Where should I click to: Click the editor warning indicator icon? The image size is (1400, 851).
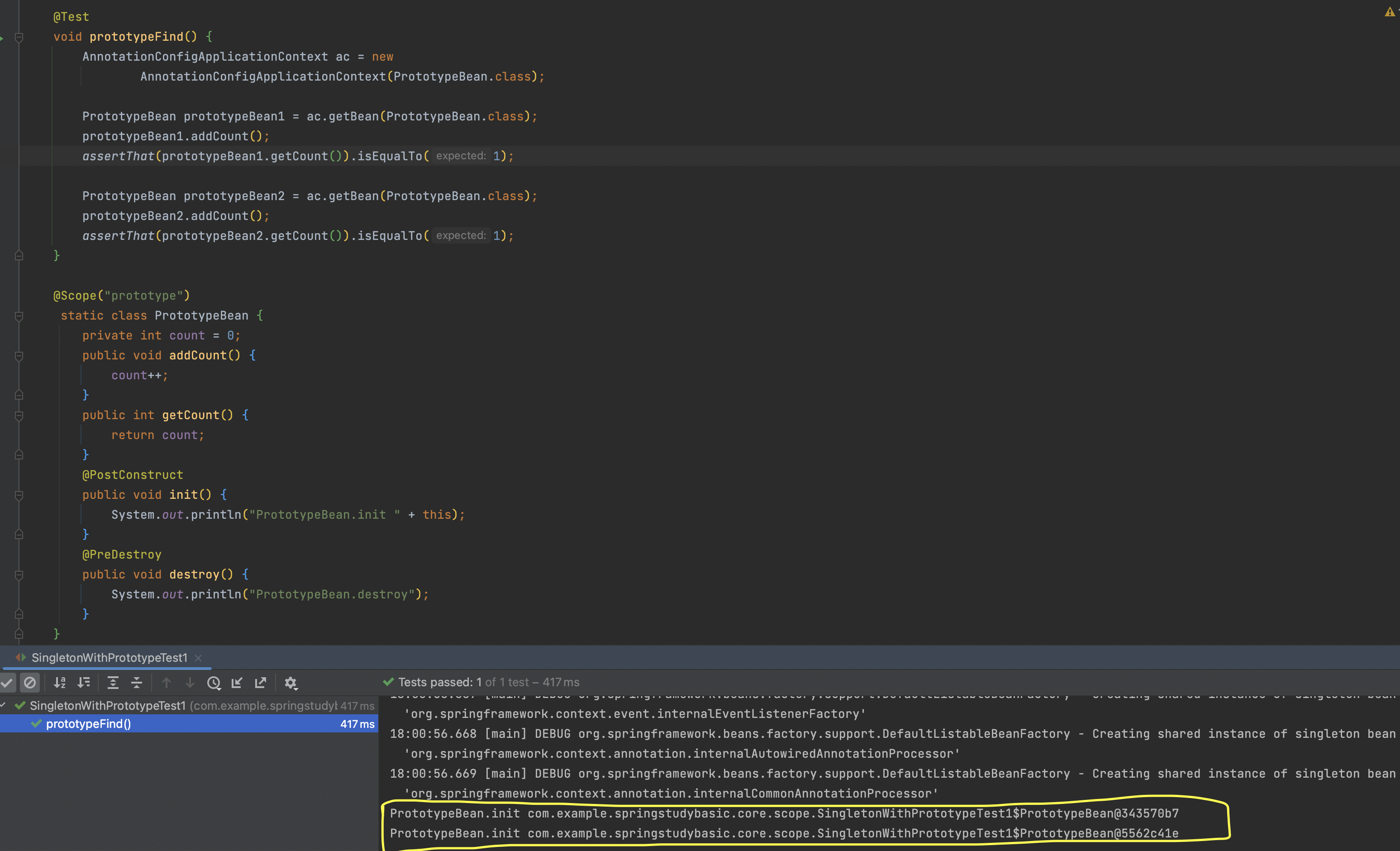(x=1389, y=12)
